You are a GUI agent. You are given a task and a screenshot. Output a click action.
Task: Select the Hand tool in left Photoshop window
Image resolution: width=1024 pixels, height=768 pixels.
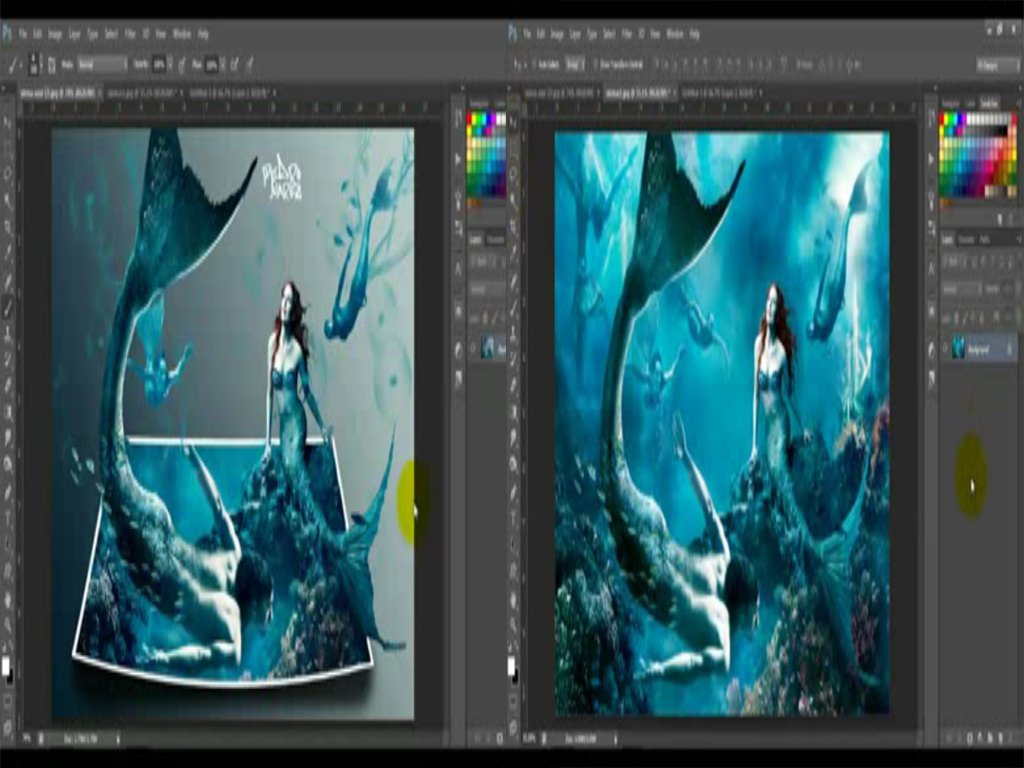click(x=8, y=599)
